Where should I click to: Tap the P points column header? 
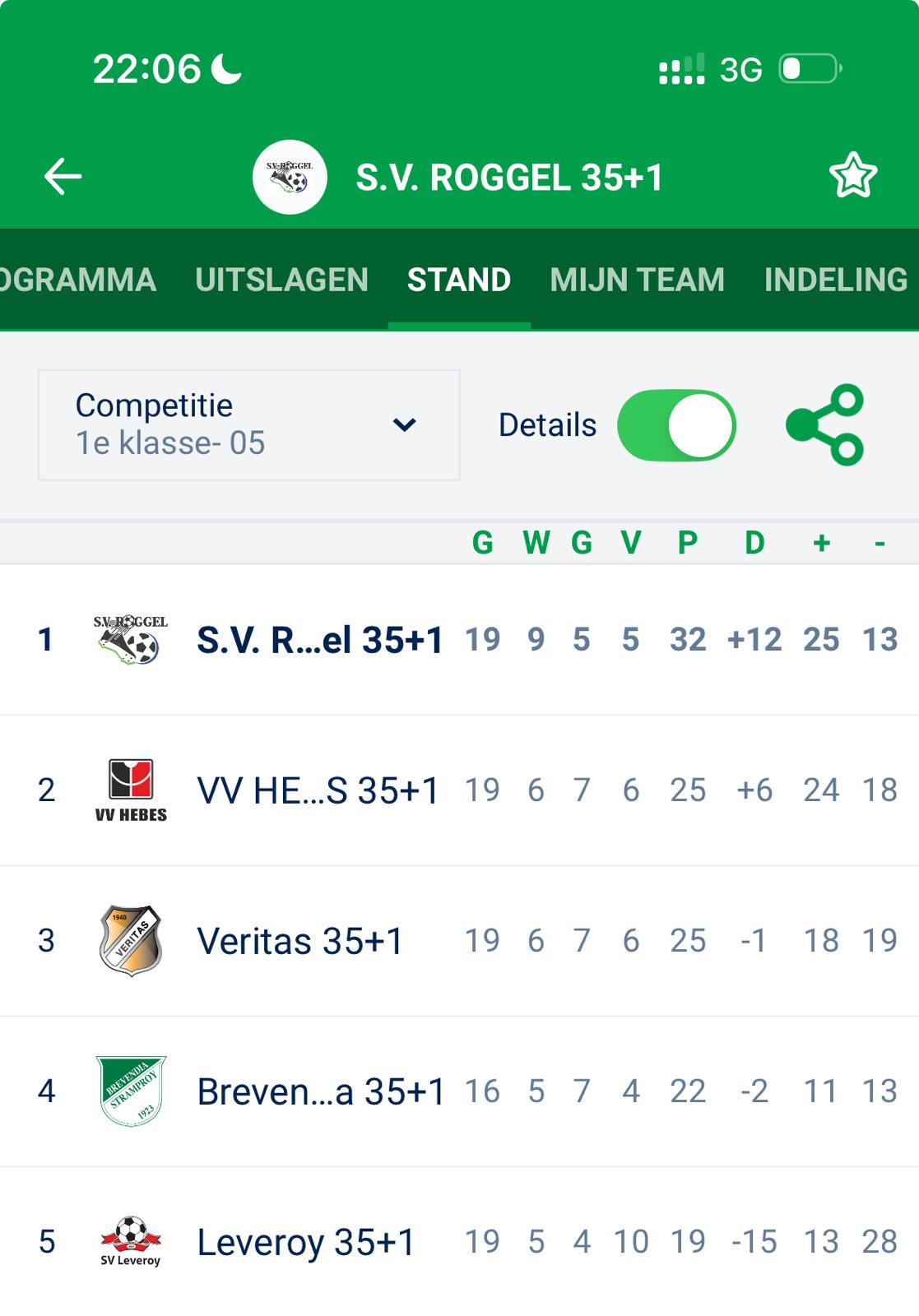pyautogui.click(x=688, y=543)
